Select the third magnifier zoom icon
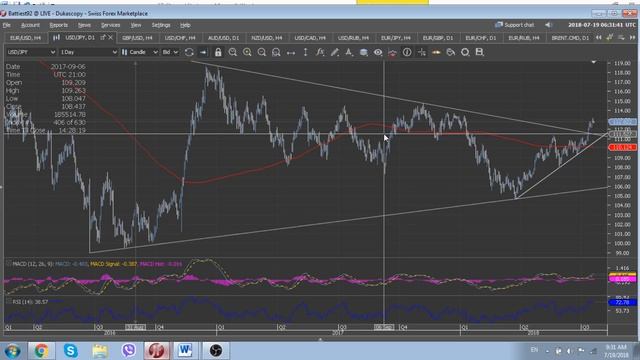Viewport: 640px width, 360px height. 262,52
